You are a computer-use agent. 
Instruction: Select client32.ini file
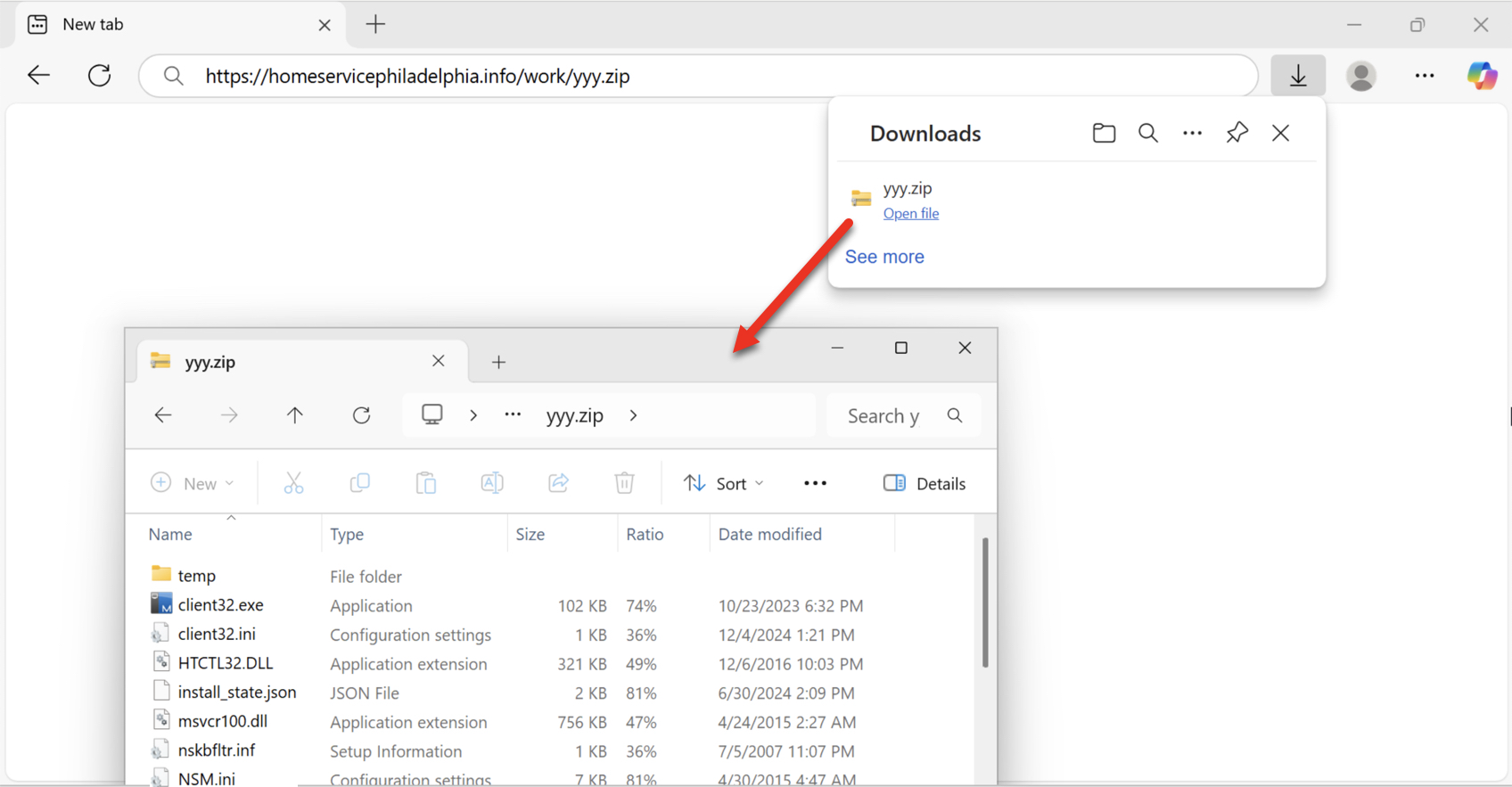click(217, 634)
